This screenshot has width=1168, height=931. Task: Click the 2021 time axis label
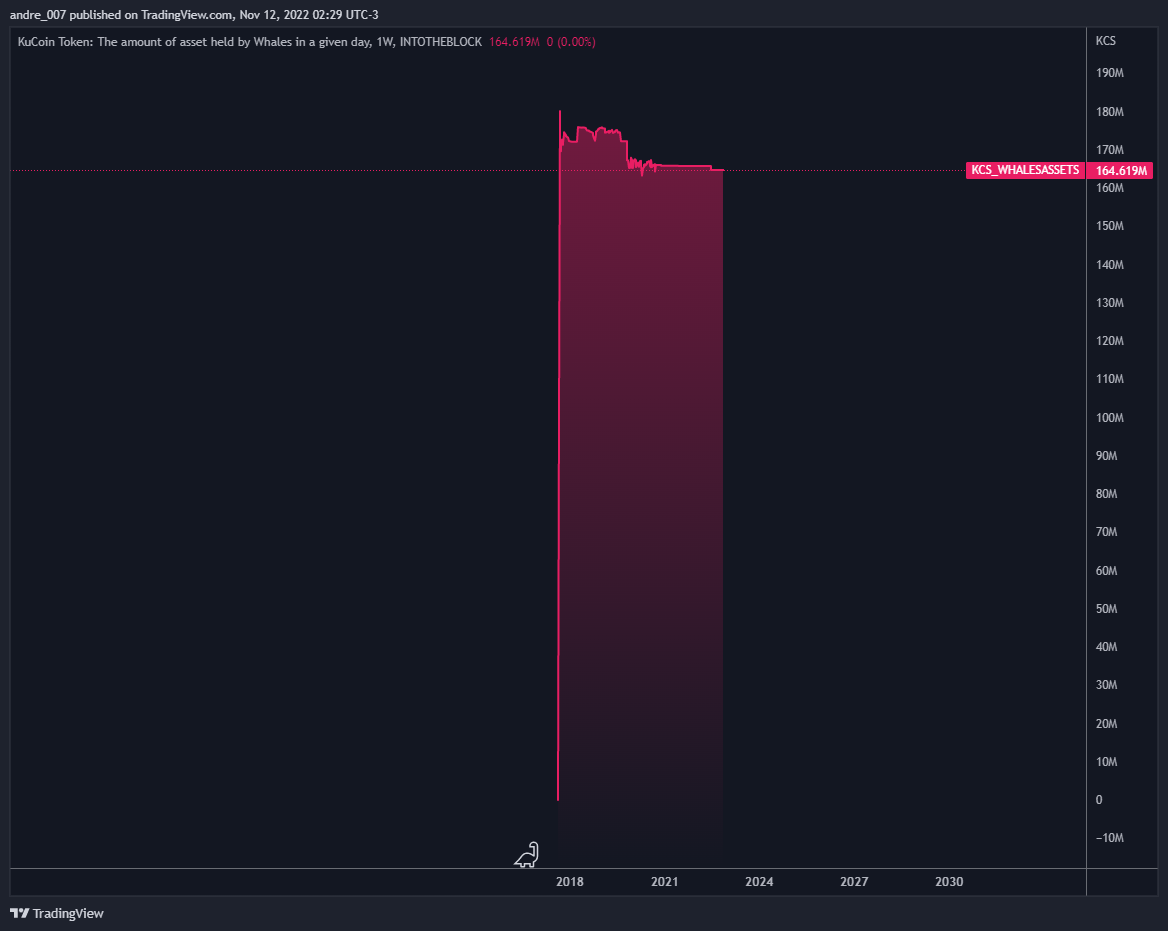tap(664, 881)
